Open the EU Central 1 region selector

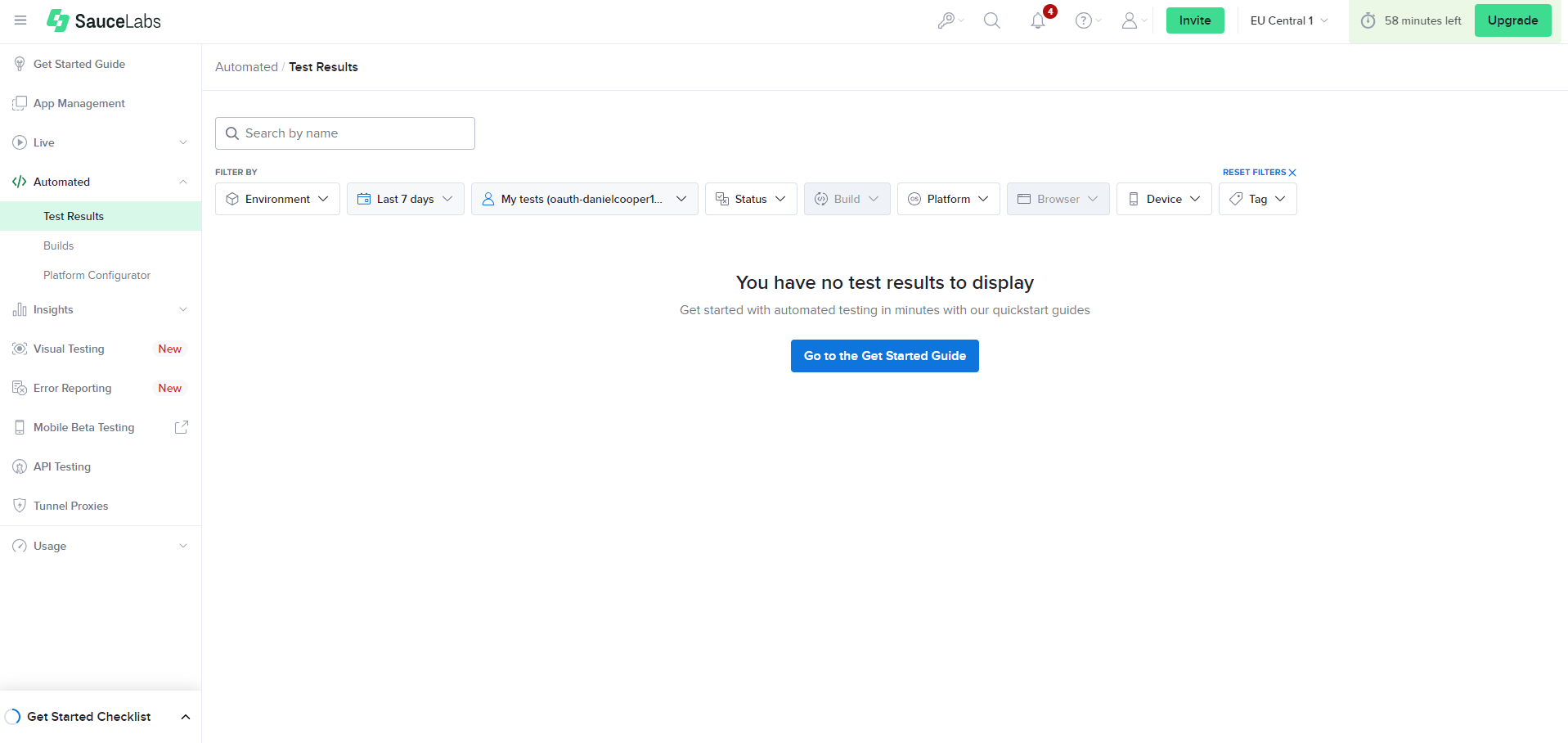coord(1289,20)
